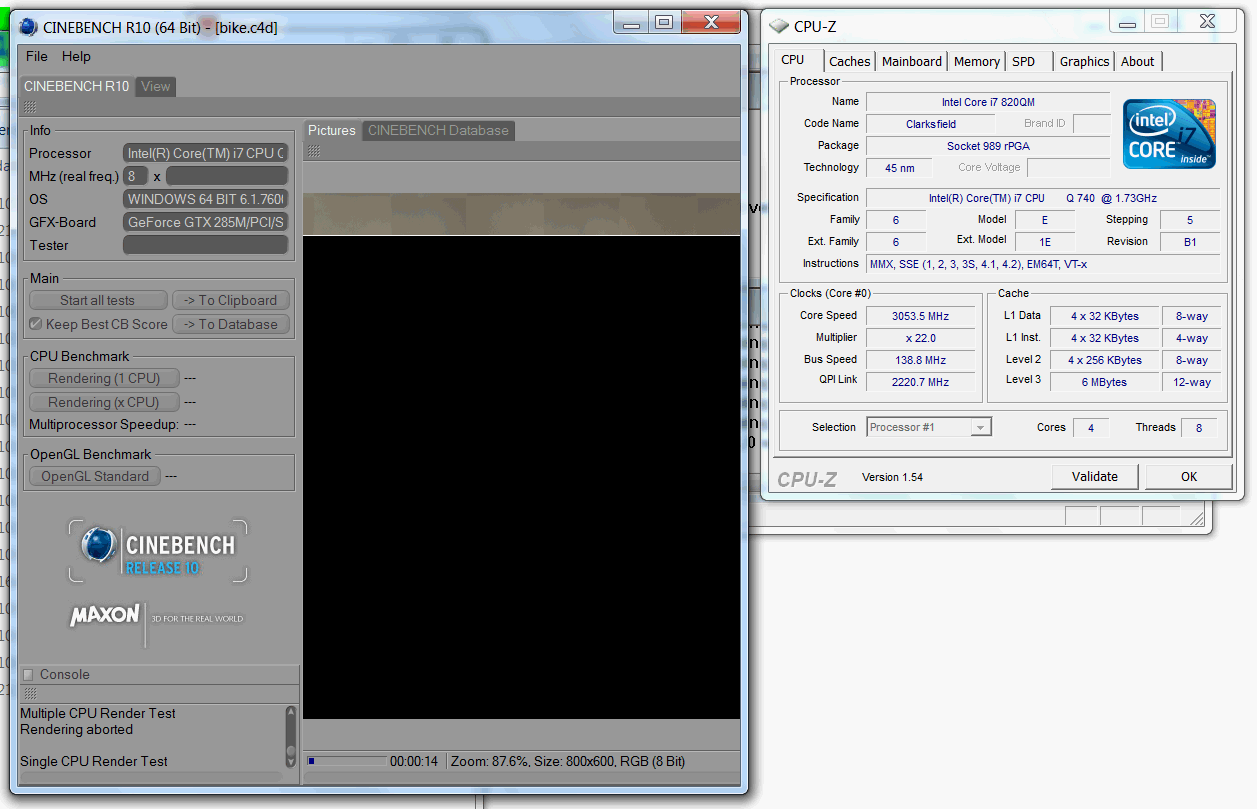1257x809 pixels.
Task: Click the Core Speed value 3053.5 MHz
Action: coord(921,316)
